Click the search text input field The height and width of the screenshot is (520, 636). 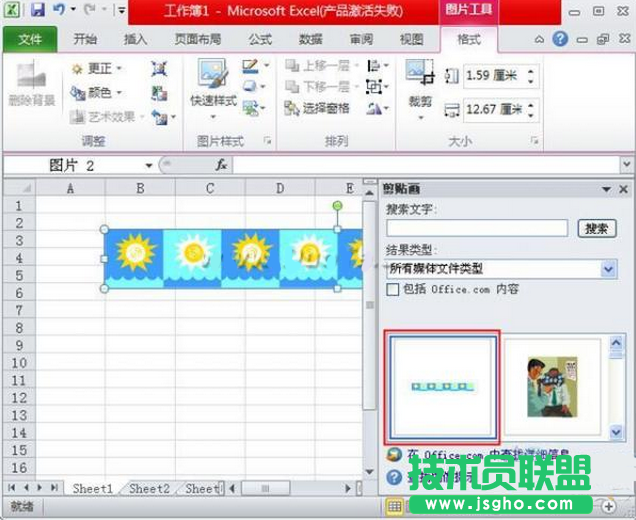point(477,228)
